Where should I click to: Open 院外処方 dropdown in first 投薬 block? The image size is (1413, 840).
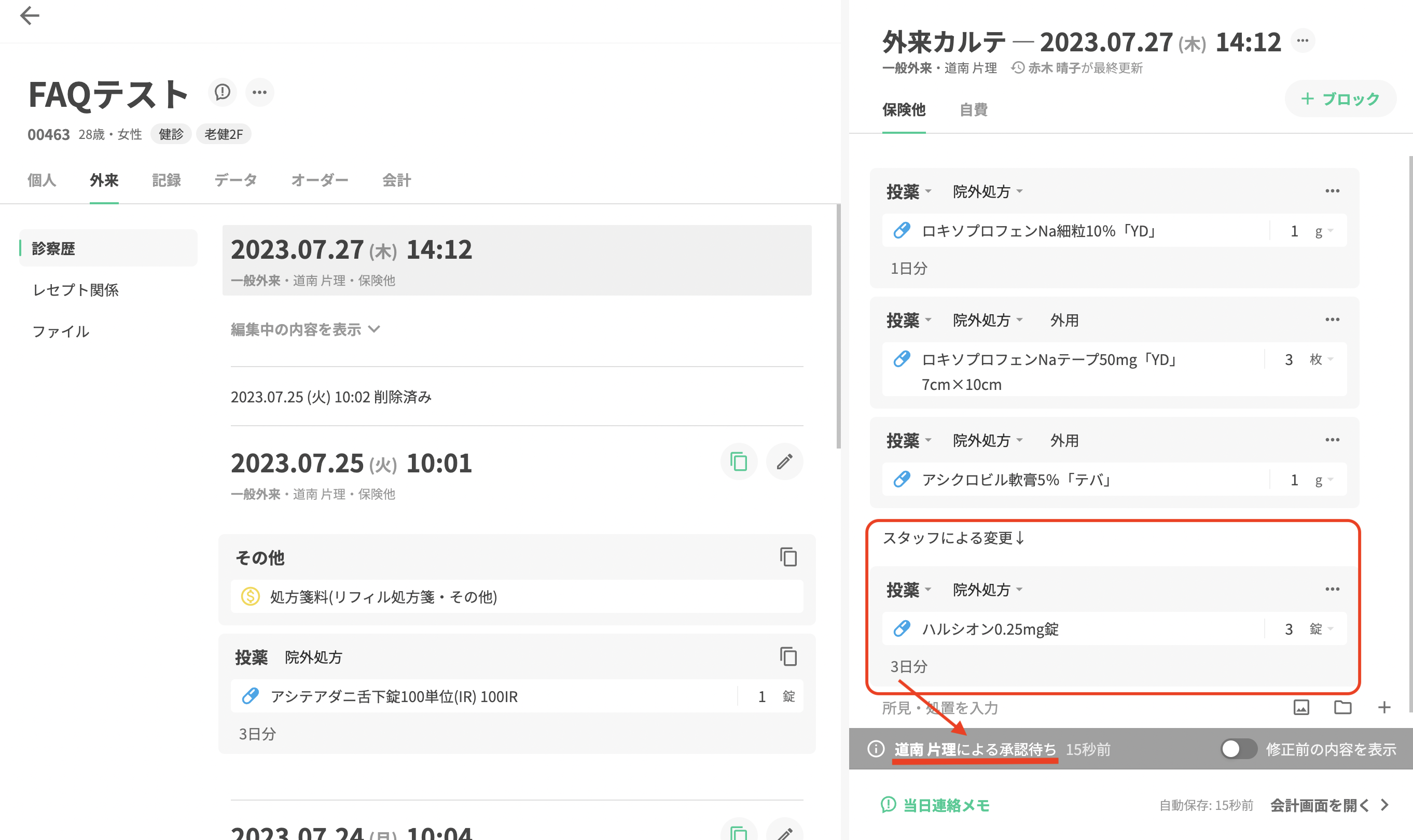coord(987,192)
